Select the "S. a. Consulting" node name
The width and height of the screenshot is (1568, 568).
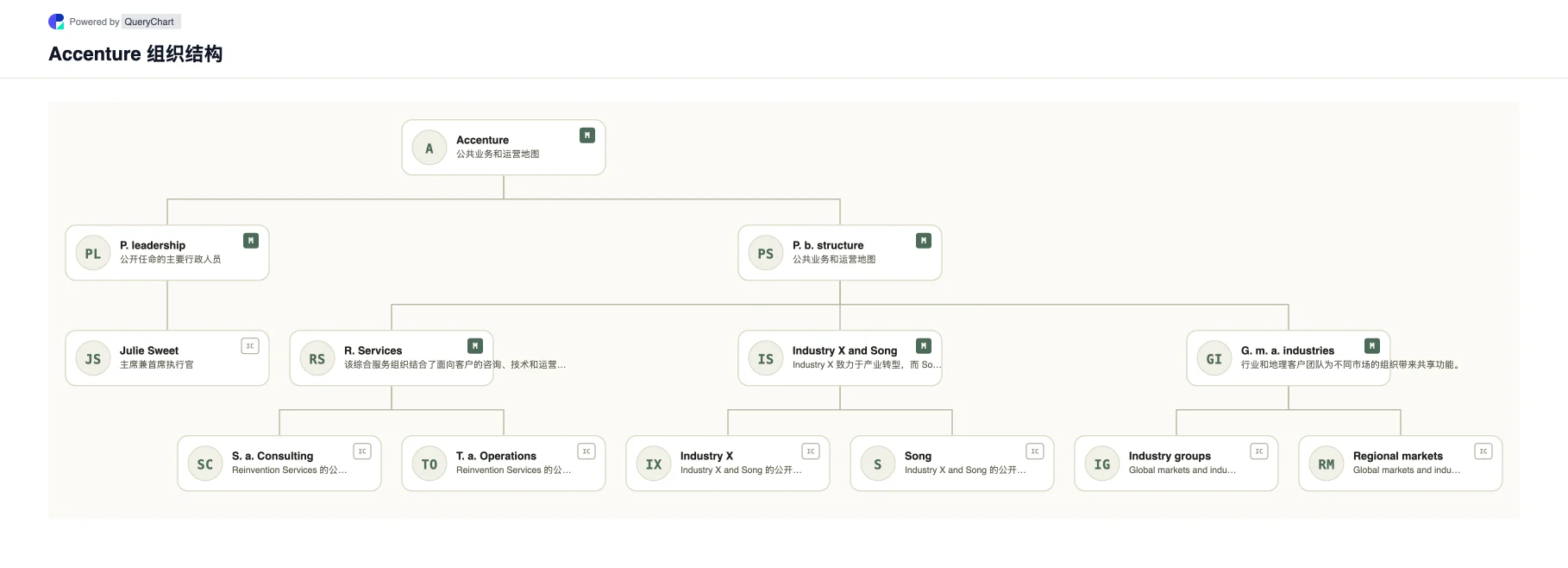273,456
